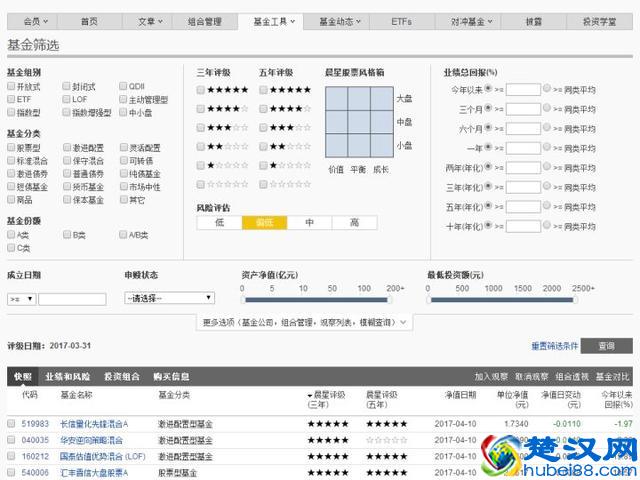Check the 封闭式 fund group checkbox

[x=67, y=86]
